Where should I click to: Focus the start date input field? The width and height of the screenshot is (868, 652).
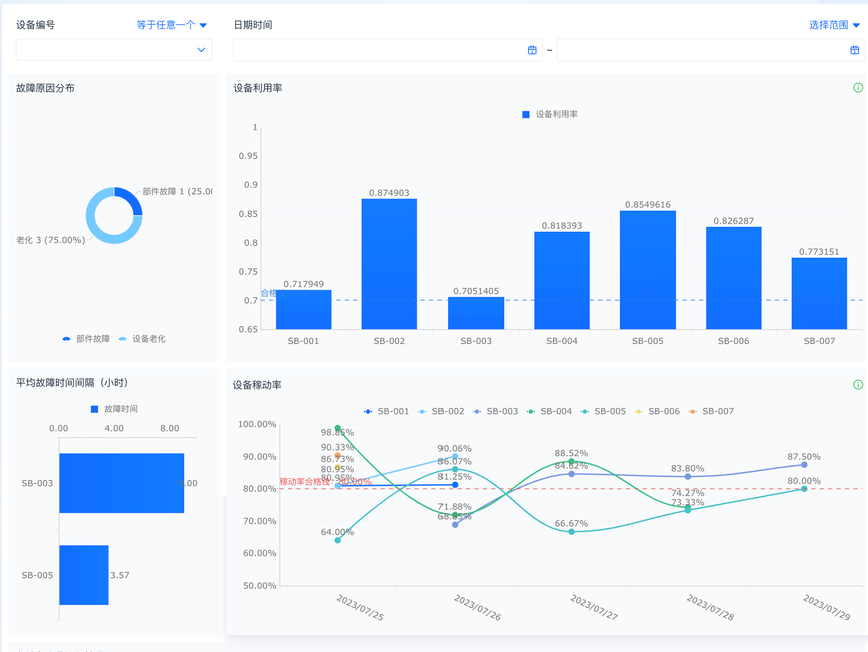pyautogui.click(x=388, y=50)
